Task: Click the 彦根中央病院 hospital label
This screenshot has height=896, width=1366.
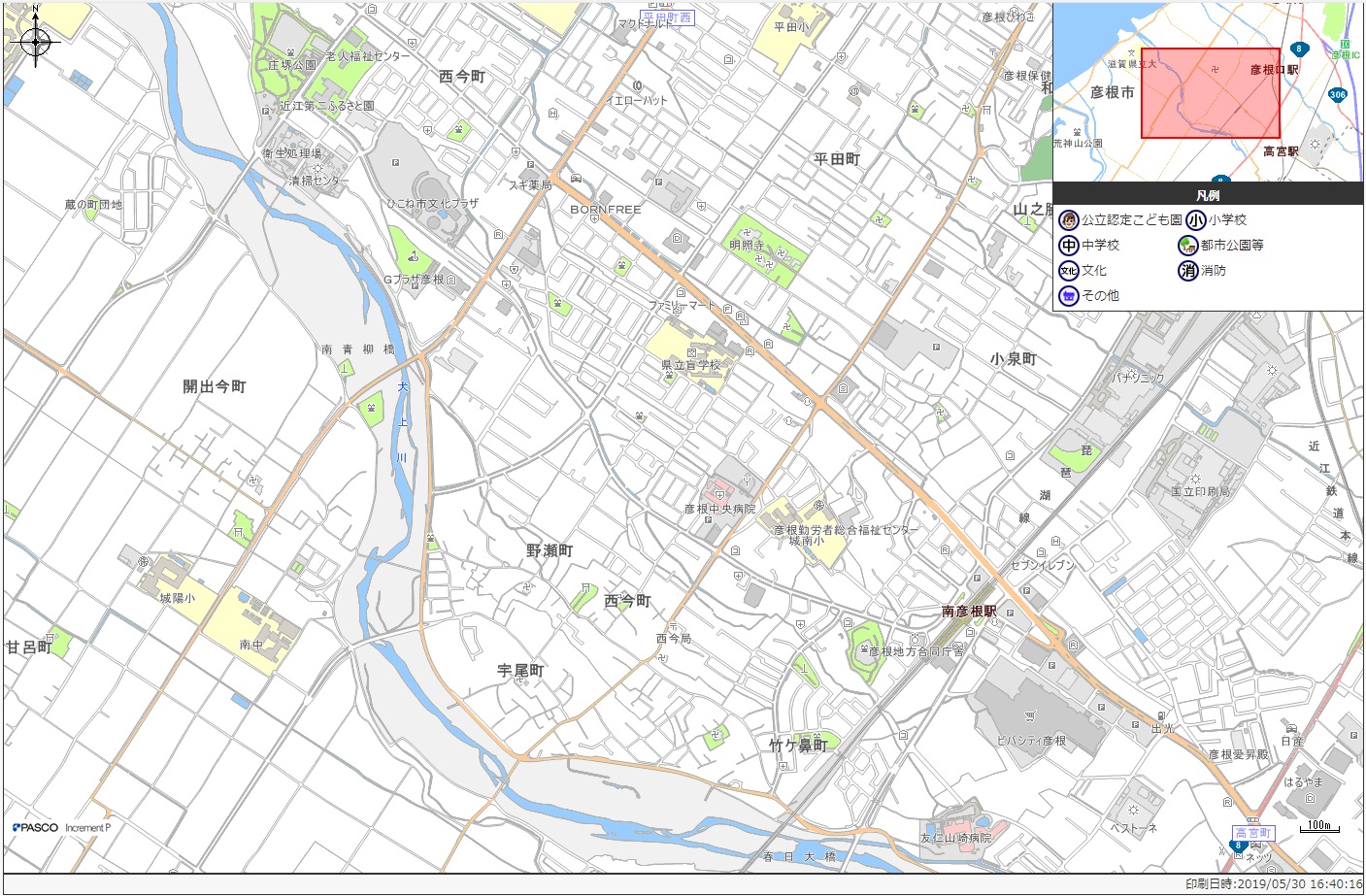Action: (x=719, y=509)
